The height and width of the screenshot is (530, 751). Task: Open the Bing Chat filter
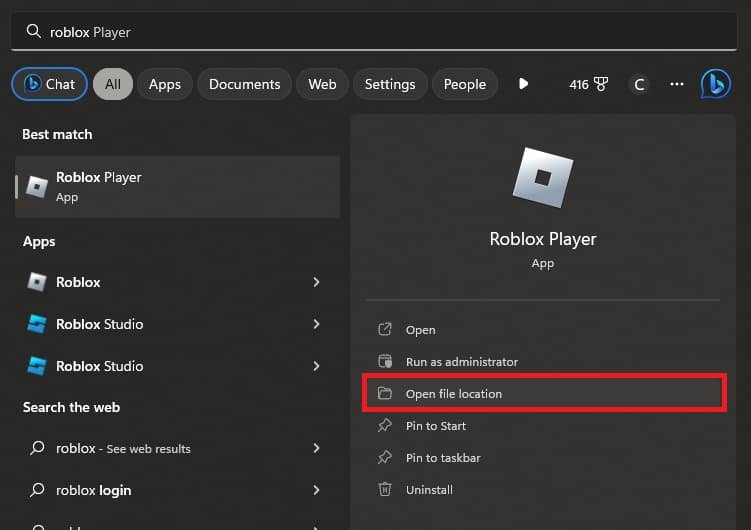49,84
